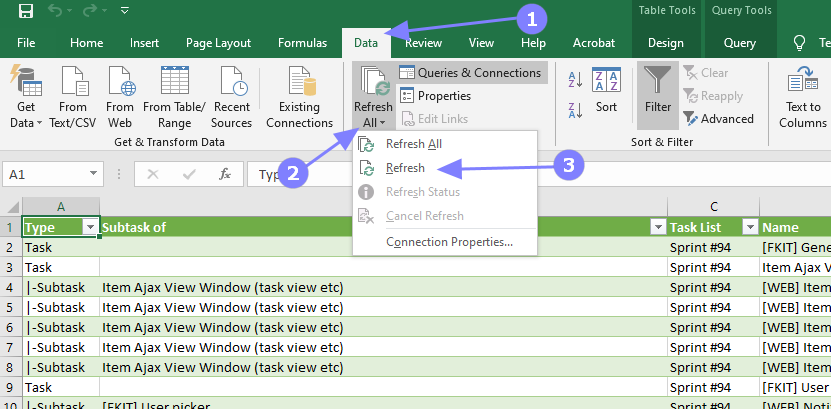Viewport: 831px width, 409px height.
Task: Click the Insert Function fx button
Action: (x=226, y=174)
